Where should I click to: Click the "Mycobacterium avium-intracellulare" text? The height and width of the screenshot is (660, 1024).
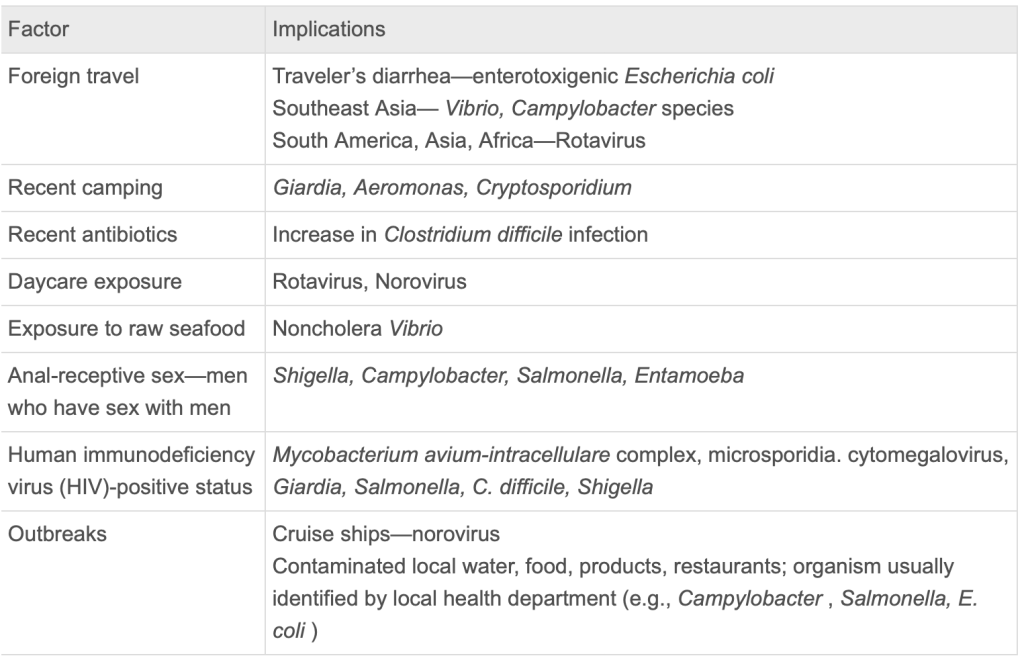[x=441, y=455]
